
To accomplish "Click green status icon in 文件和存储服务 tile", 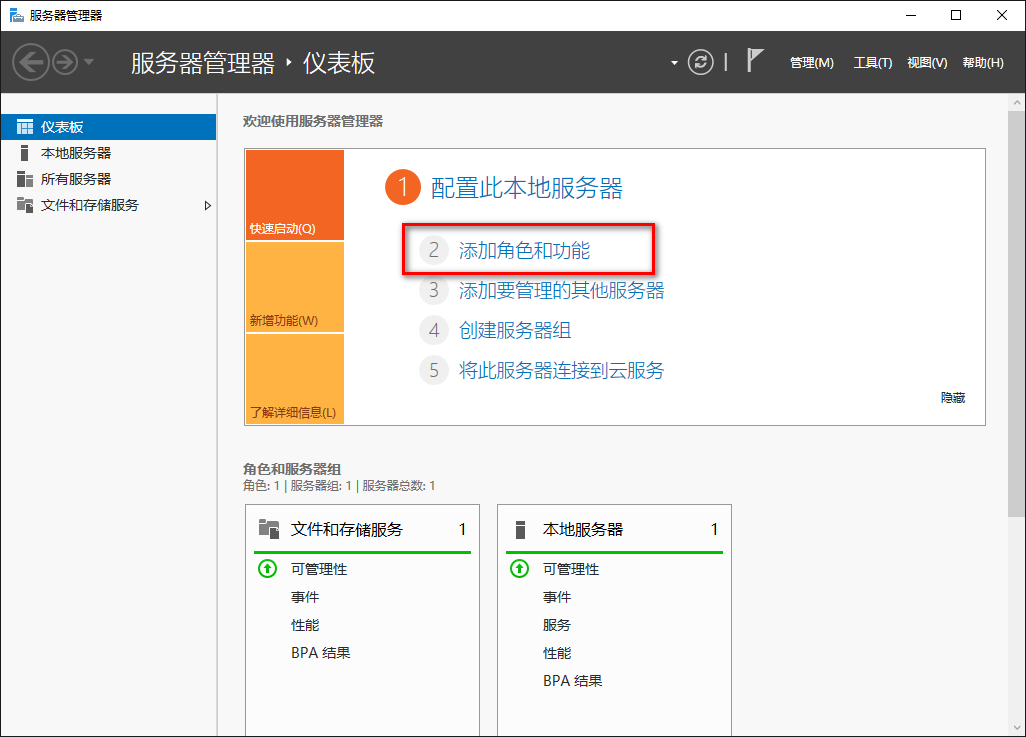I will tap(267, 568).
